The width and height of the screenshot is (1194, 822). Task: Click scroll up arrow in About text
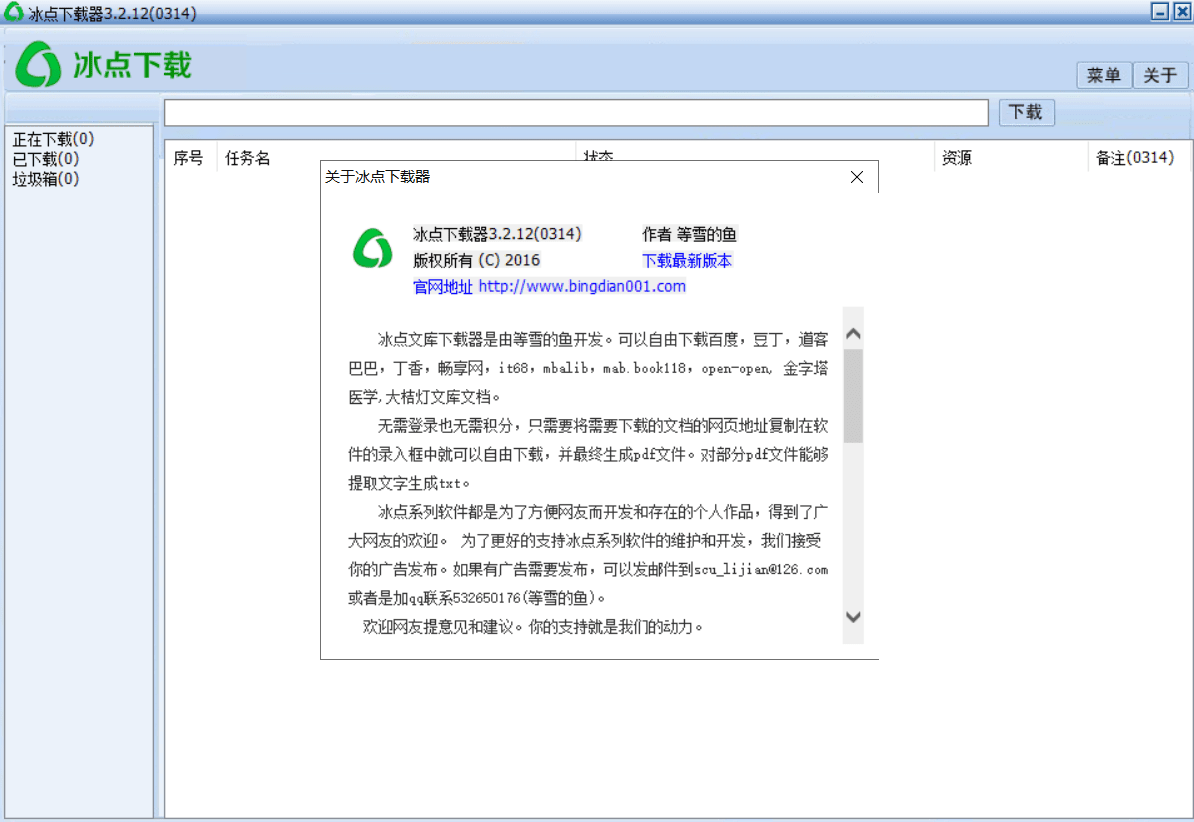pos(853,333)
